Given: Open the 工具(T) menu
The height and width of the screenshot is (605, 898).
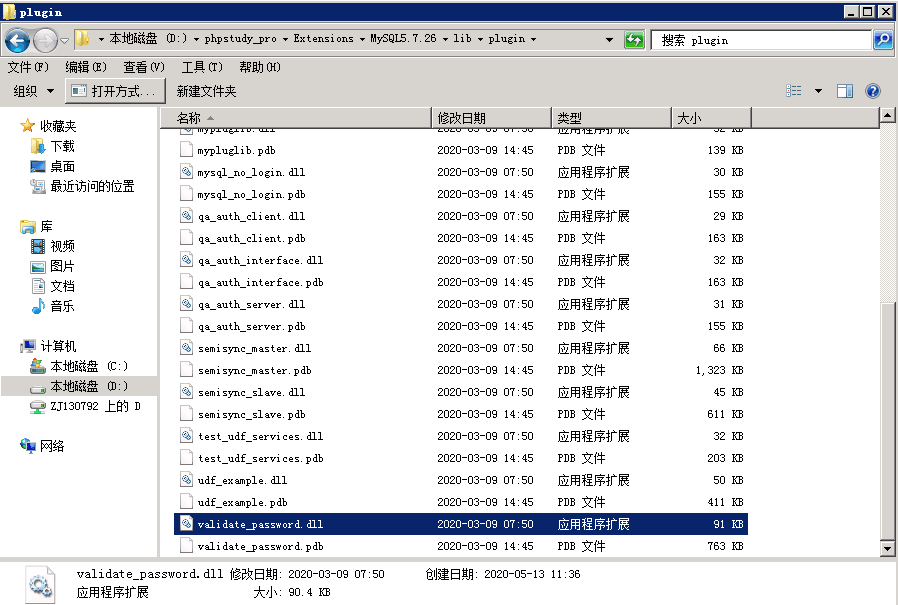Looking at the screenshot, I should click(201, 67).
